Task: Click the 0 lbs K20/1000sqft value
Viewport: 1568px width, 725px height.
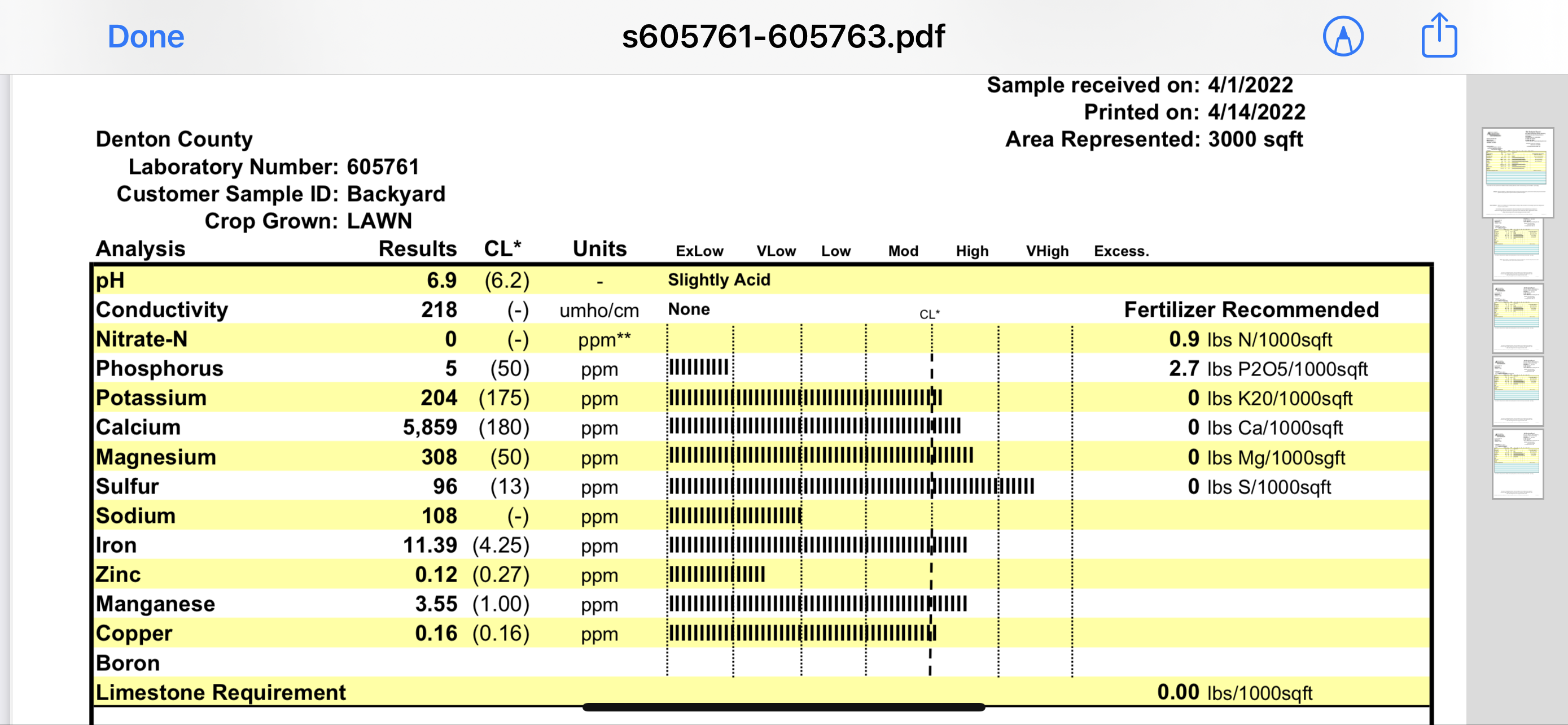Action: 1270,399
